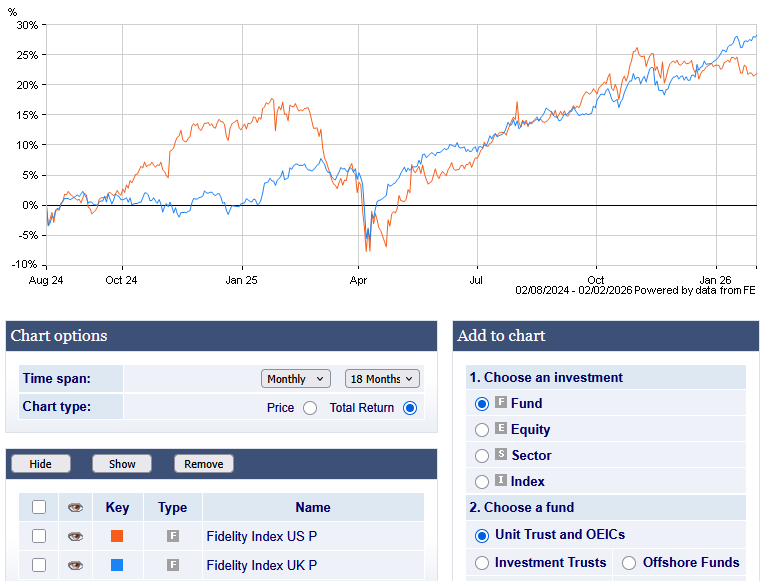Open the Monthly time span dropdown
The image size is (776, 581).
pos(296,379)
